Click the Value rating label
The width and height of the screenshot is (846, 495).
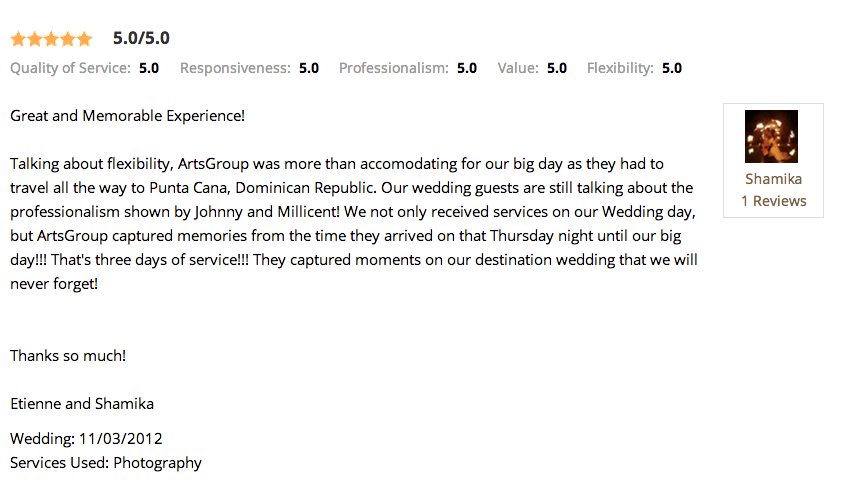518,68
